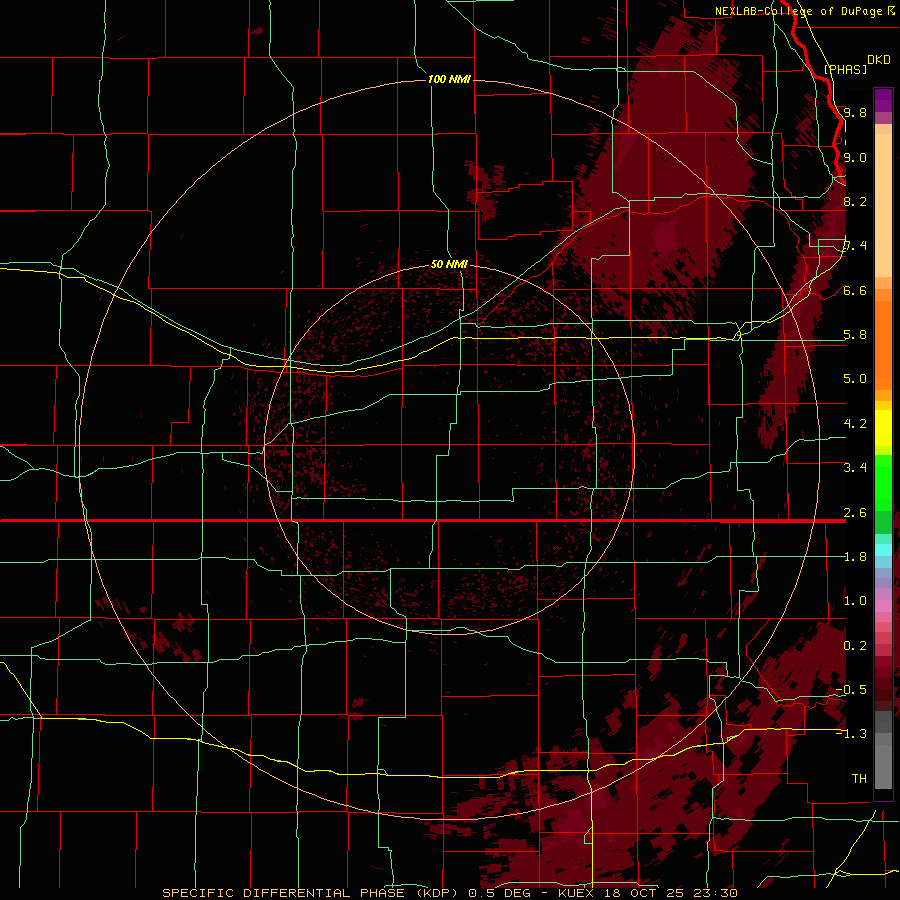Click the 9.8 value on the color scale
900x900 pixels.
coord(855,112)
